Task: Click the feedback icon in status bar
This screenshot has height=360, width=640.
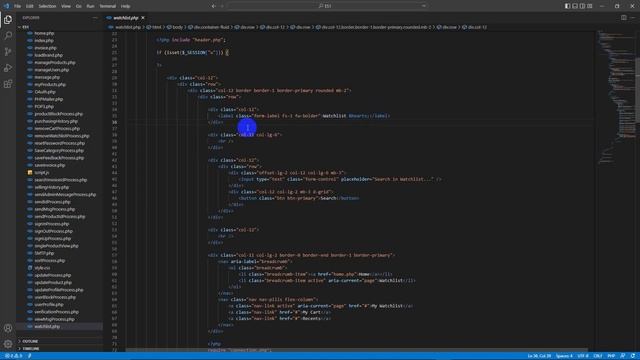Action: (x=623, y=356)
